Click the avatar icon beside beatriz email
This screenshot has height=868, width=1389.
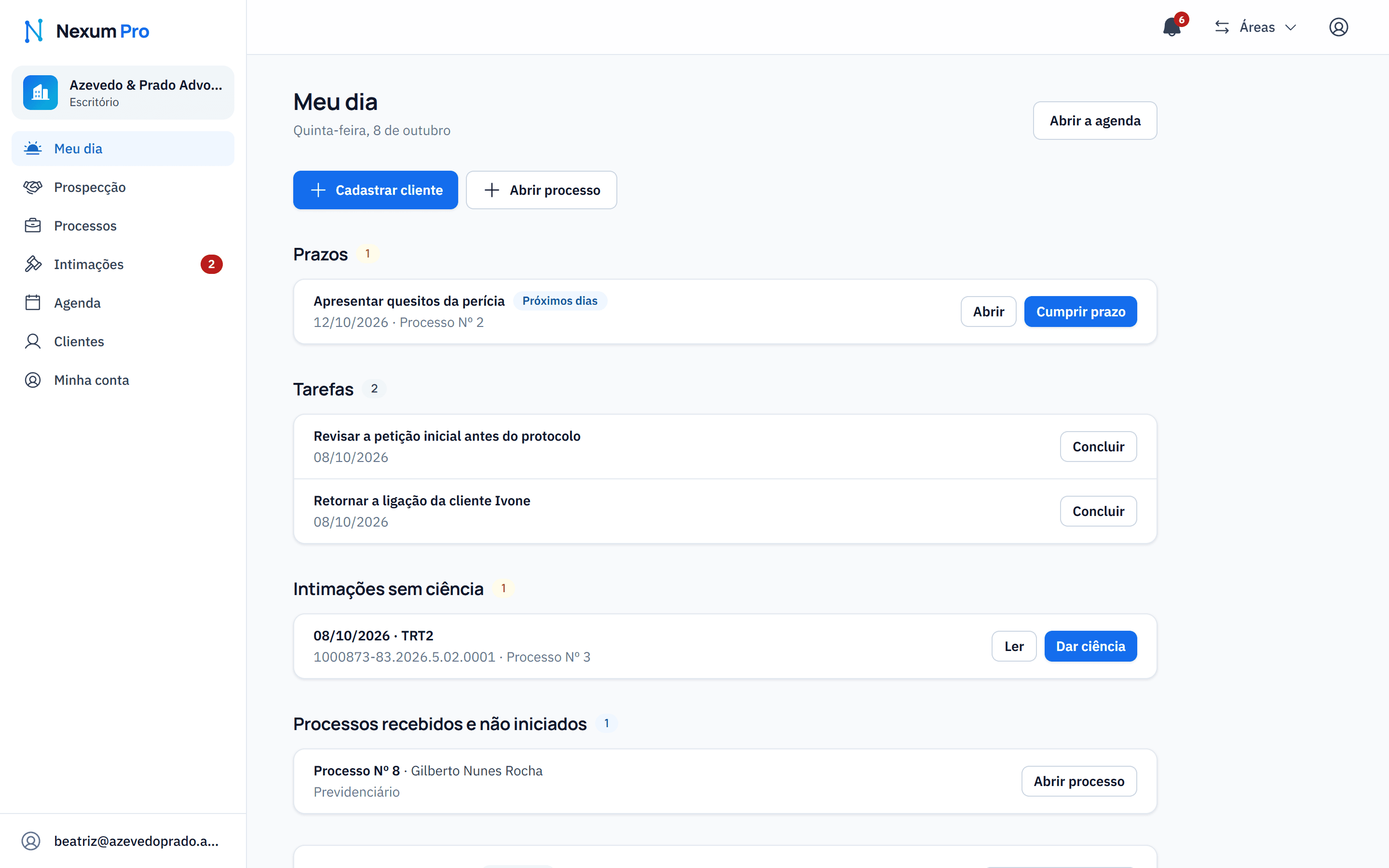click(x=31, y=841)
